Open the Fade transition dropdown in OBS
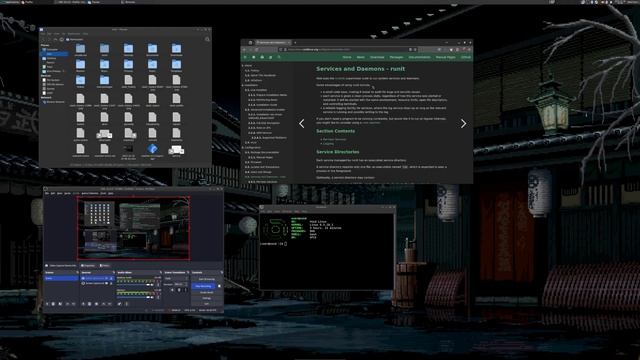The image size is (640, 360). (176, 278)
